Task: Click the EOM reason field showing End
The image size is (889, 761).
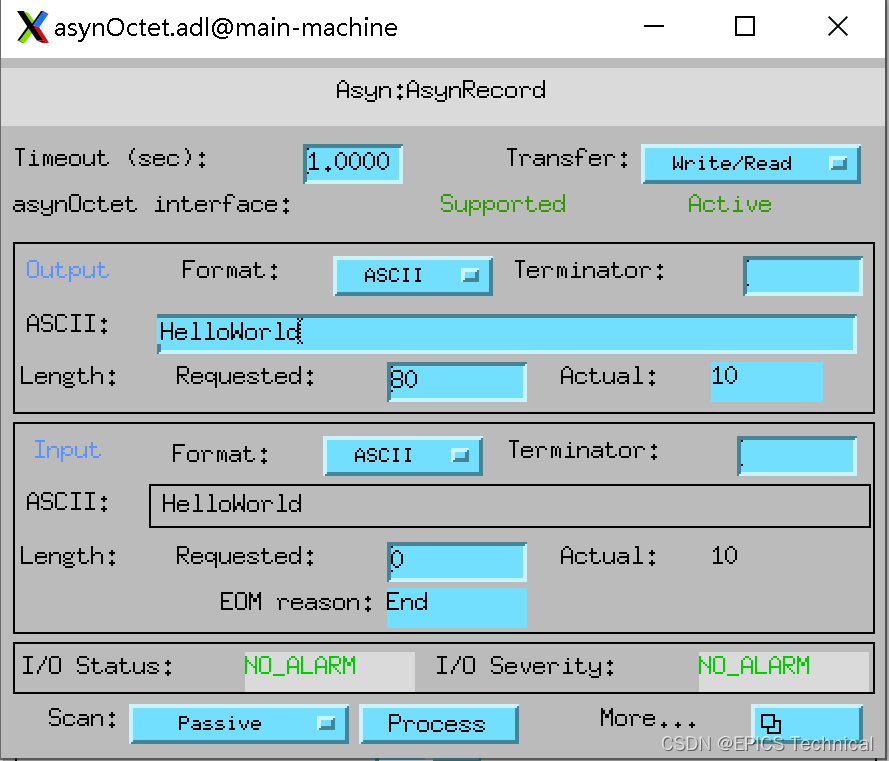Action: pyautogui.click(x=456, y=606)
